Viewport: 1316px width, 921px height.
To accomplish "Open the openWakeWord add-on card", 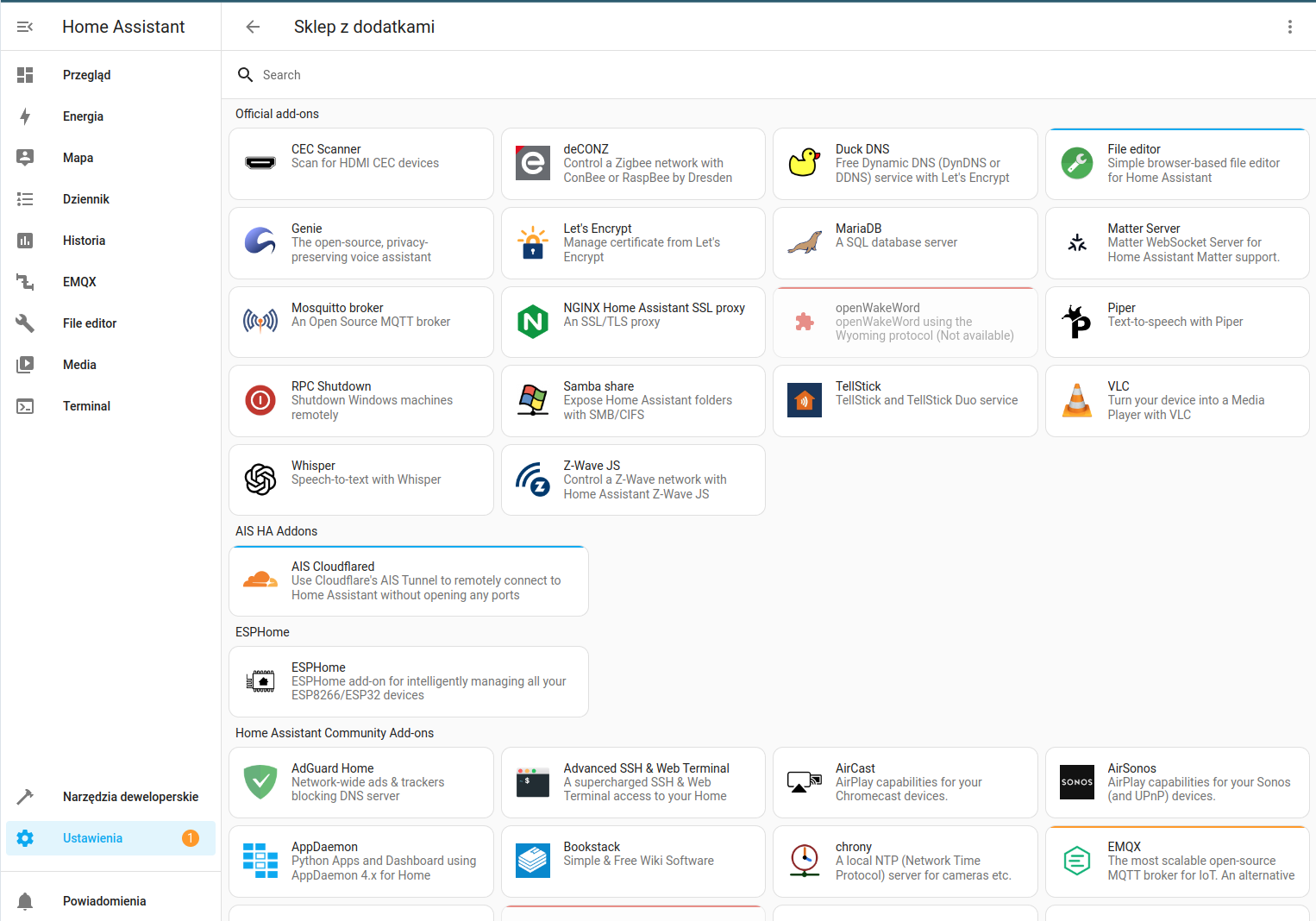I will pos(906,322).
